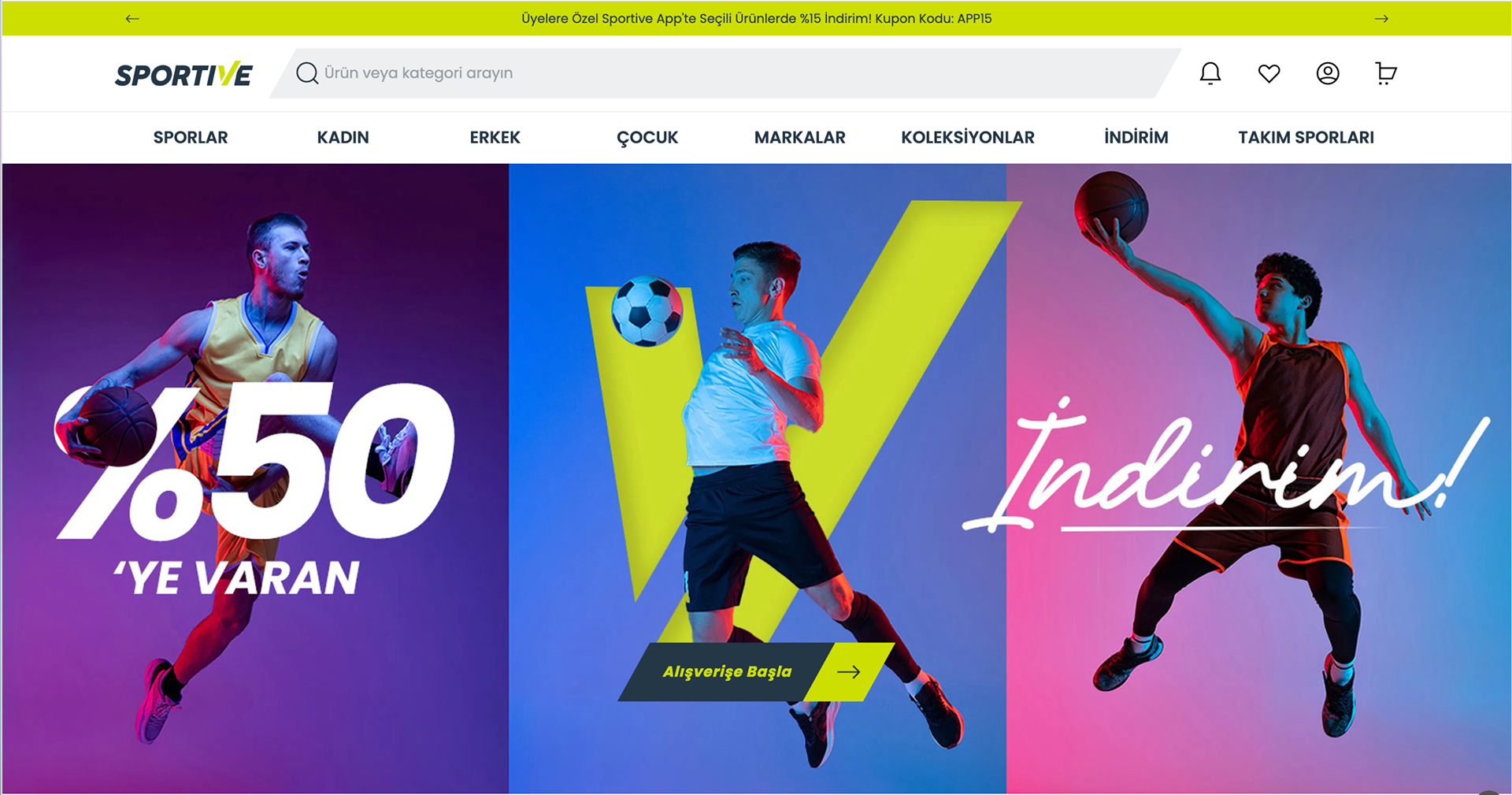
Task: Open the shopping cart icon
Action: pyautogui.click(x=1386, y=73)
